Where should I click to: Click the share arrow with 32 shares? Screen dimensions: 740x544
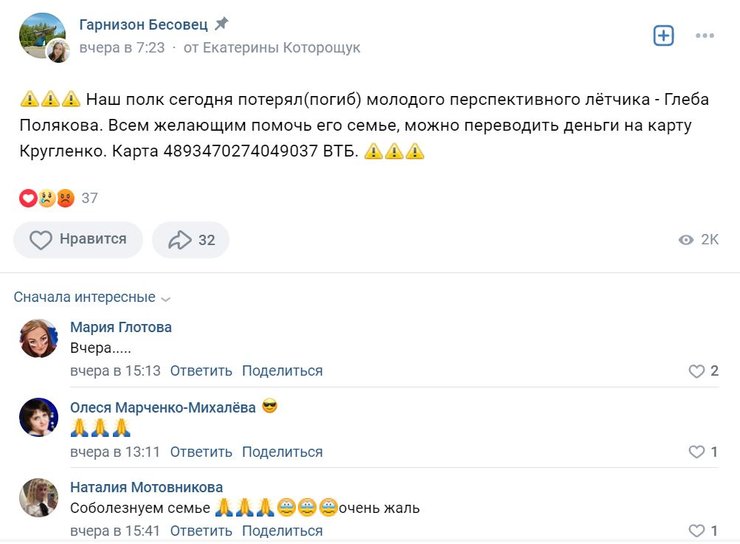click(193, 240)
